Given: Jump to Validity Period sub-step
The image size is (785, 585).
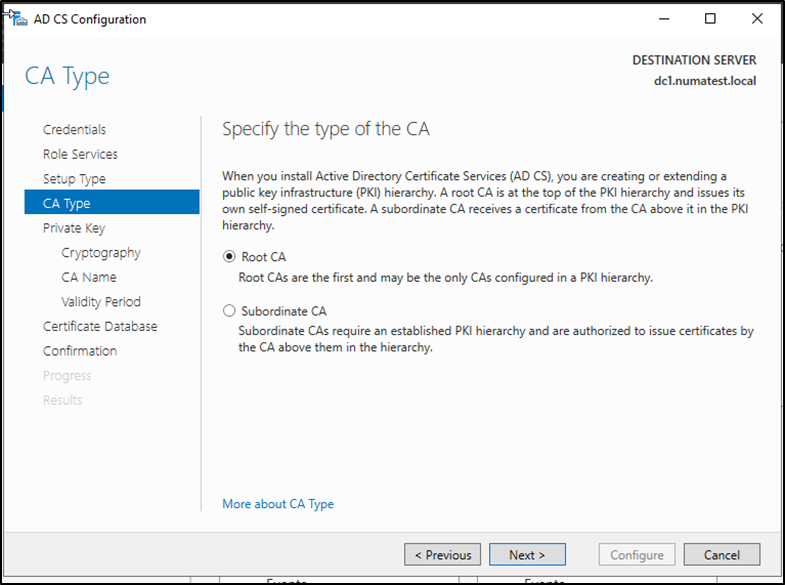Looking at the screenshot, I should pos(101,302).
